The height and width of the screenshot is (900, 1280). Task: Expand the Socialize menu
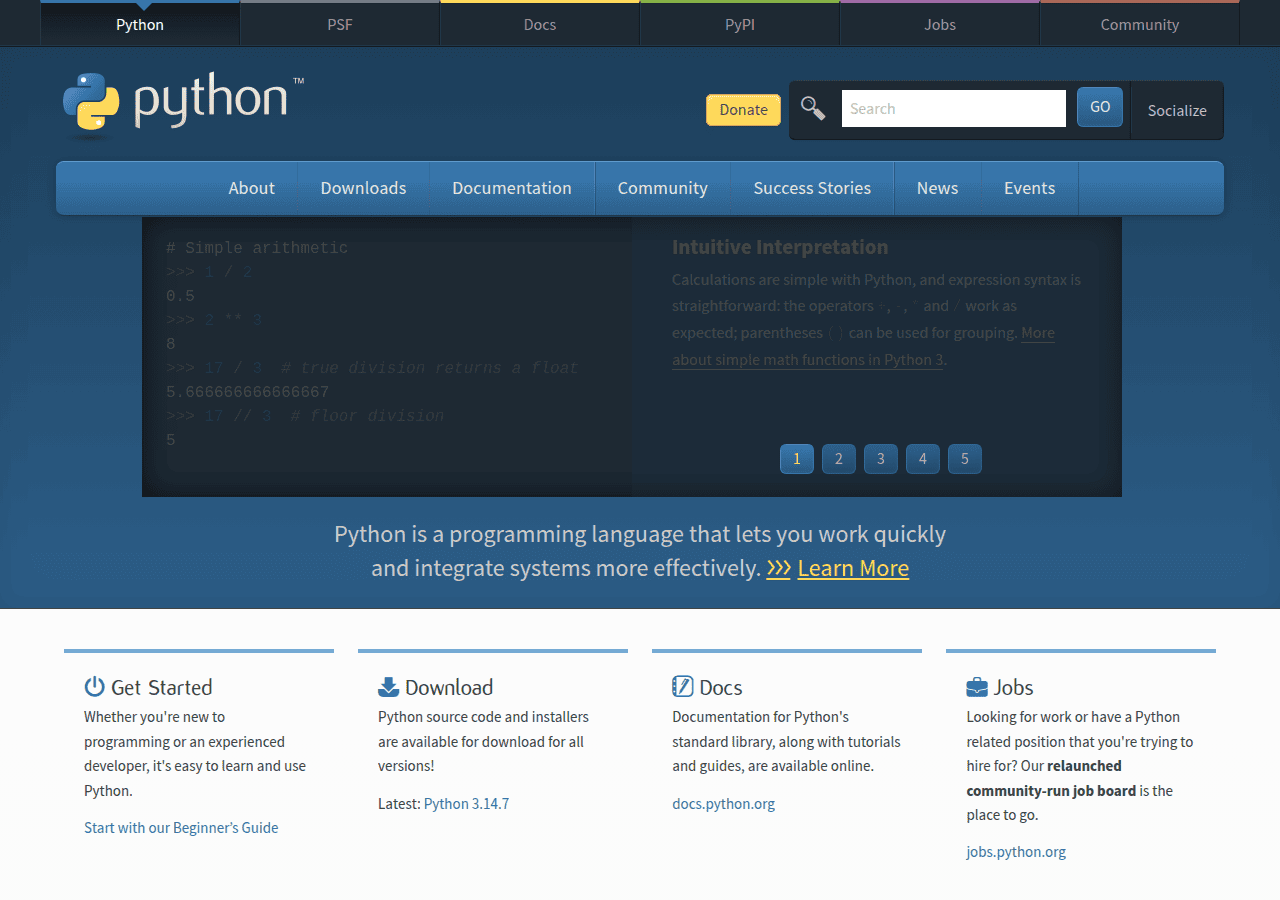click(1177, 110)
